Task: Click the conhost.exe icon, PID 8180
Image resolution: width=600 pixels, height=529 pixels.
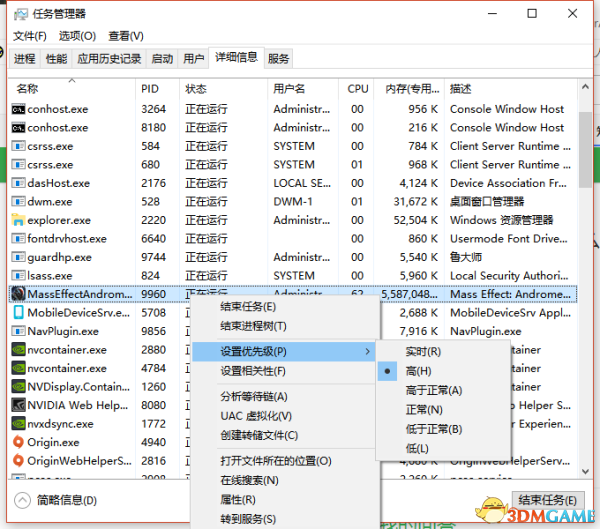Action: [18, 128]
